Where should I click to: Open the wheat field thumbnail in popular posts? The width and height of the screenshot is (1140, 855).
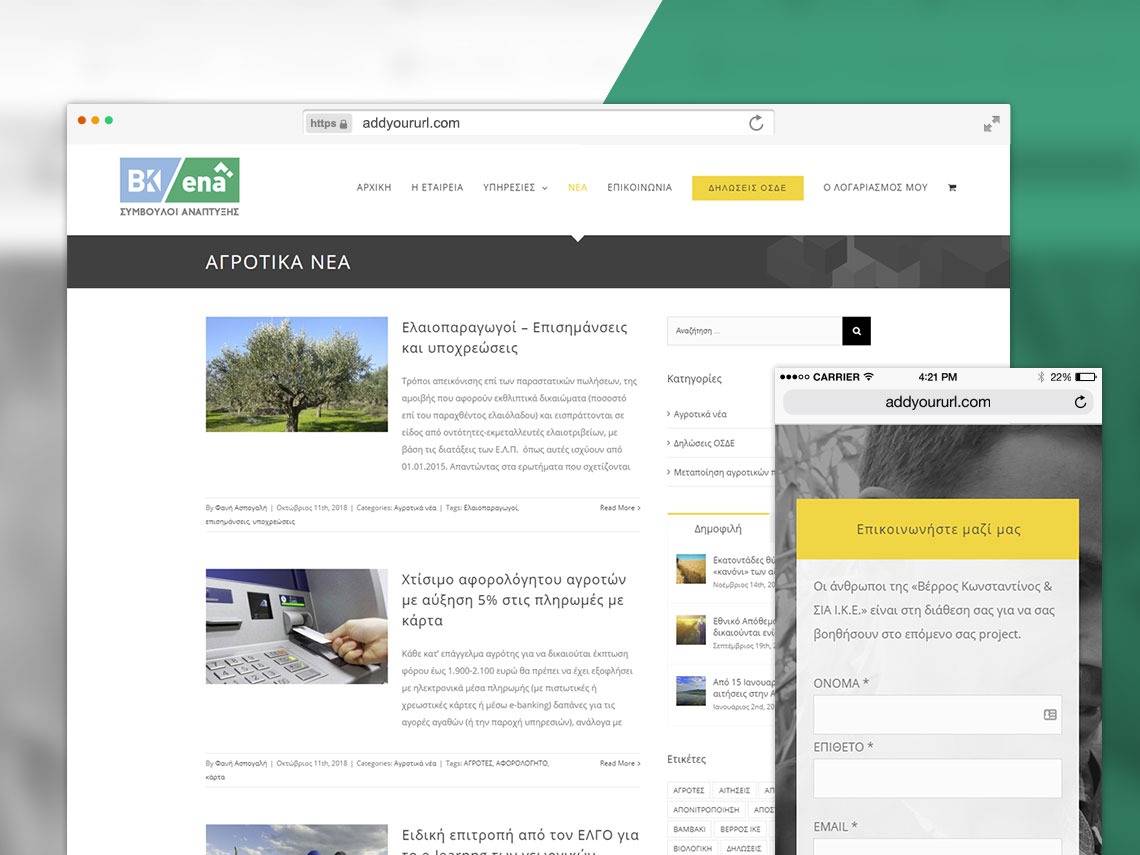[x=691, y=569]
